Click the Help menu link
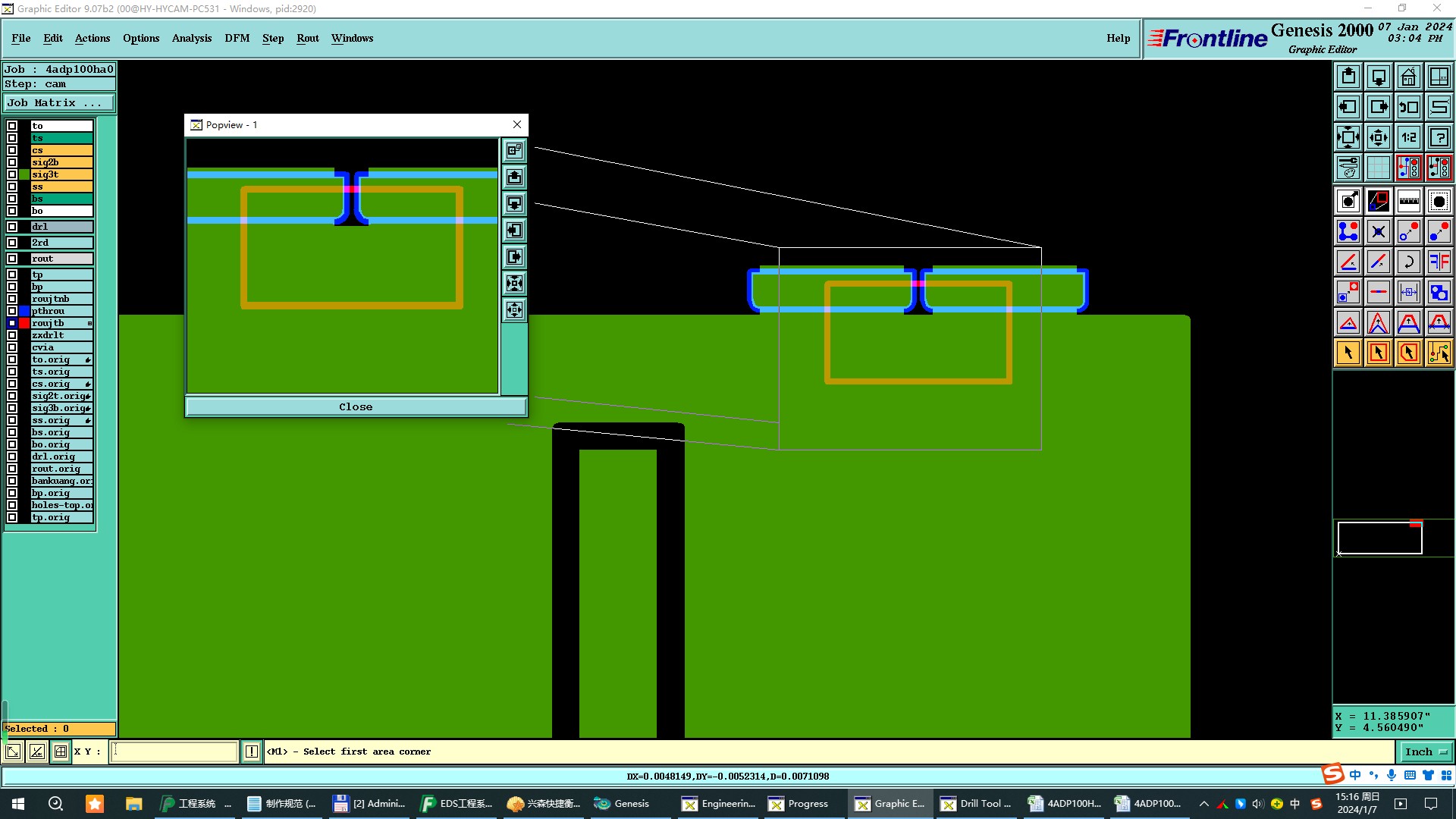1456x819 pixels. coord(1118,38)
